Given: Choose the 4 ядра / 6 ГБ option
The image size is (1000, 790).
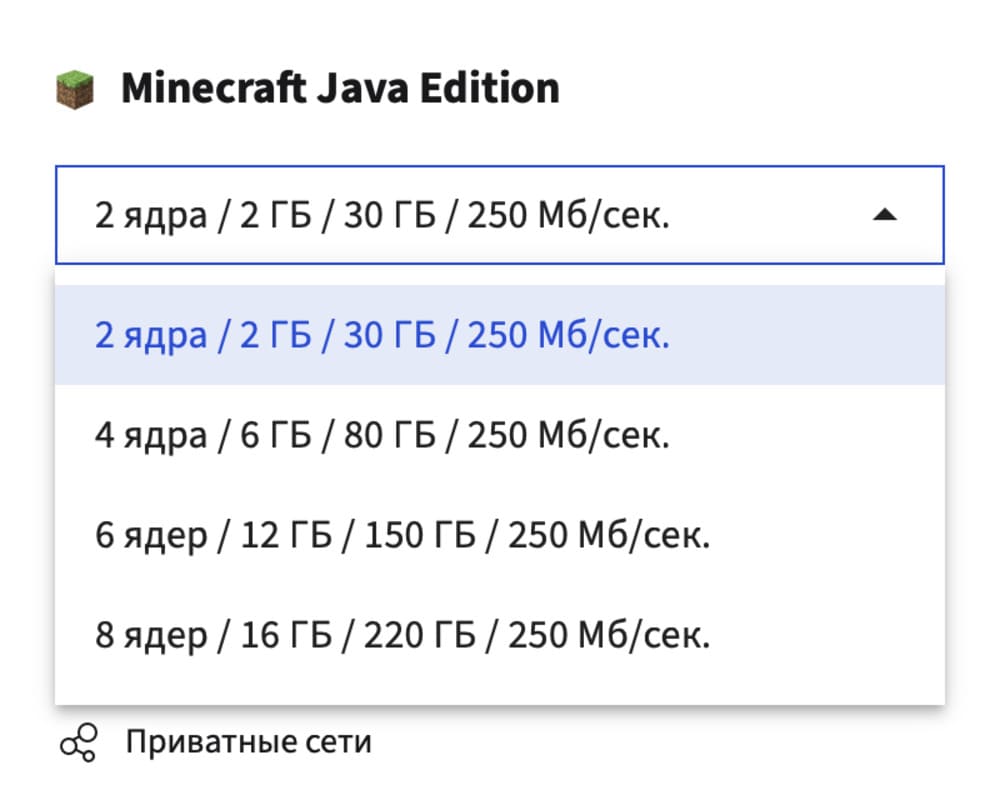Looking at the screenshot, I should (382, 435).
